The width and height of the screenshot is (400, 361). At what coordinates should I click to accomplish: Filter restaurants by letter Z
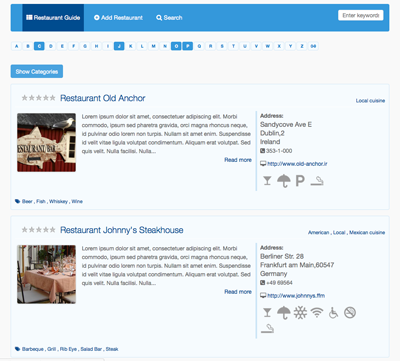tap(302, 46)
